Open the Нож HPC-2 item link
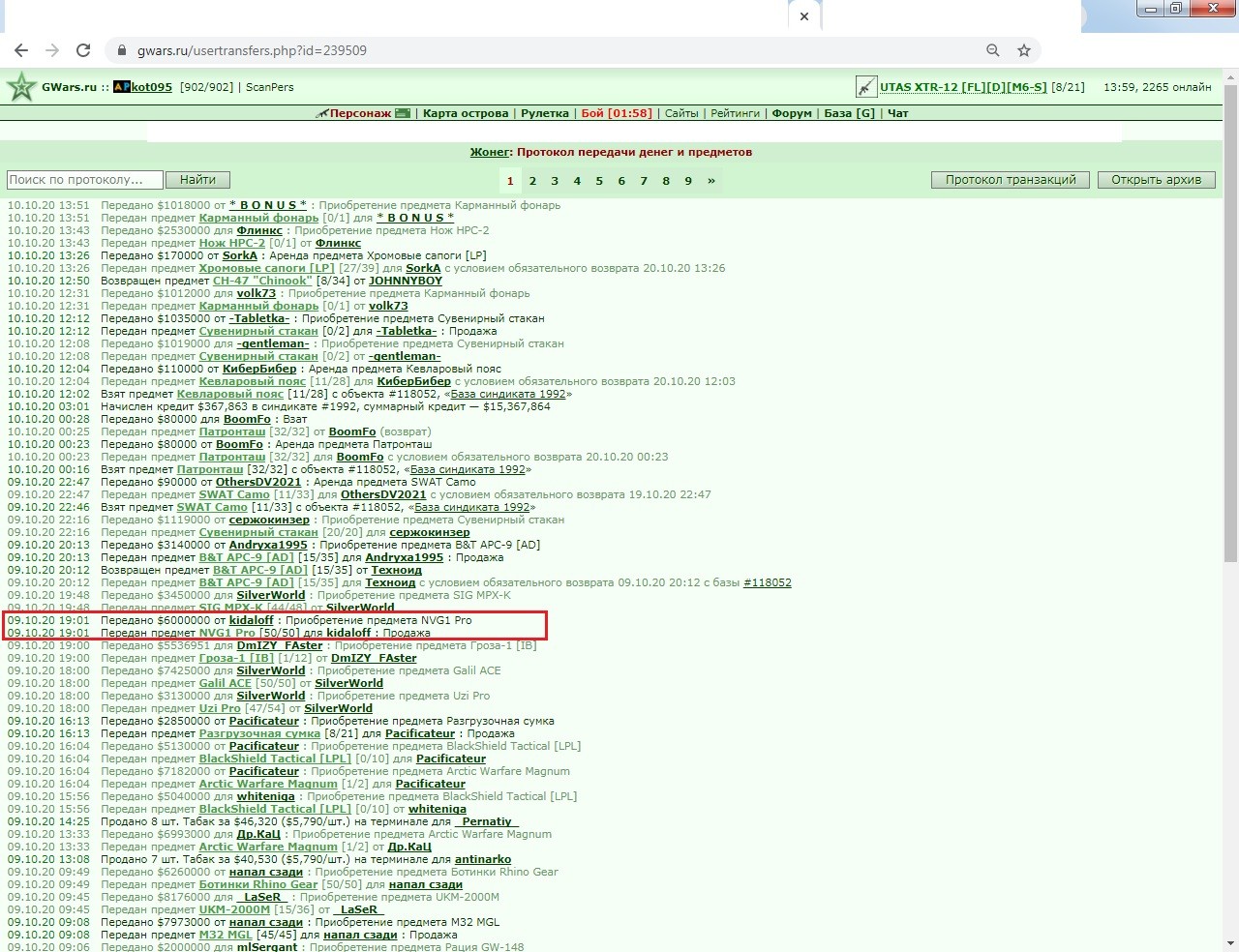1239x952 pixels. pos(232,243)
